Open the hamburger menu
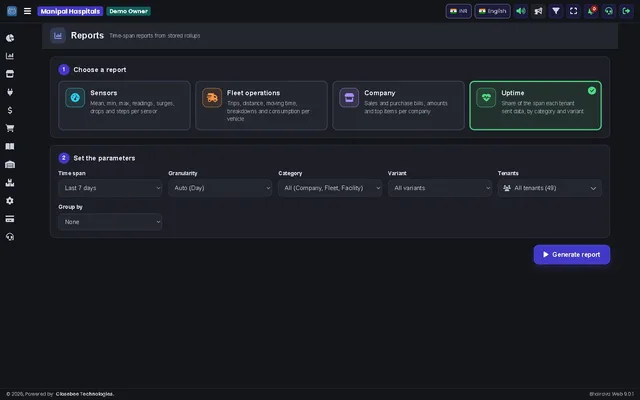640x400 pixels. point(27,11)
